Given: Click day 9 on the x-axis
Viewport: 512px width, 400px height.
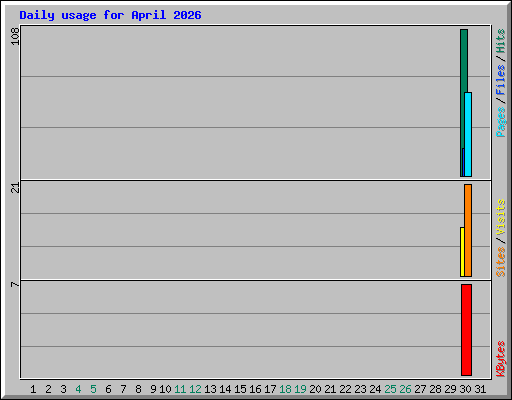Looking at the screenshot, I should pos(153,389).
